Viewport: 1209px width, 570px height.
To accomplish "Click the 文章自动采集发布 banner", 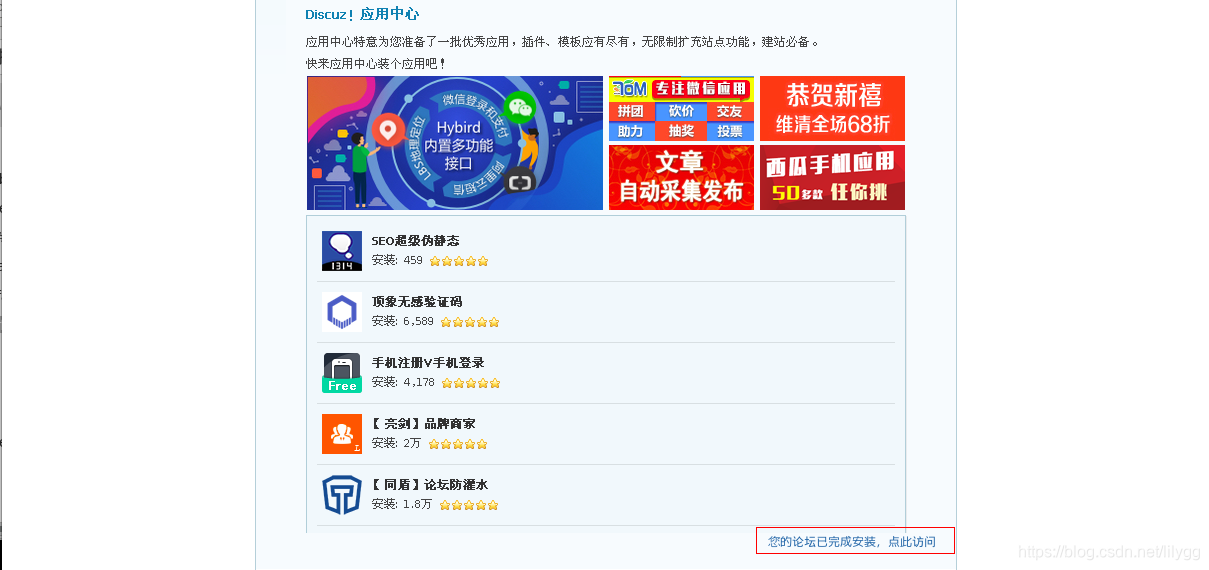I will click(681, 177).
